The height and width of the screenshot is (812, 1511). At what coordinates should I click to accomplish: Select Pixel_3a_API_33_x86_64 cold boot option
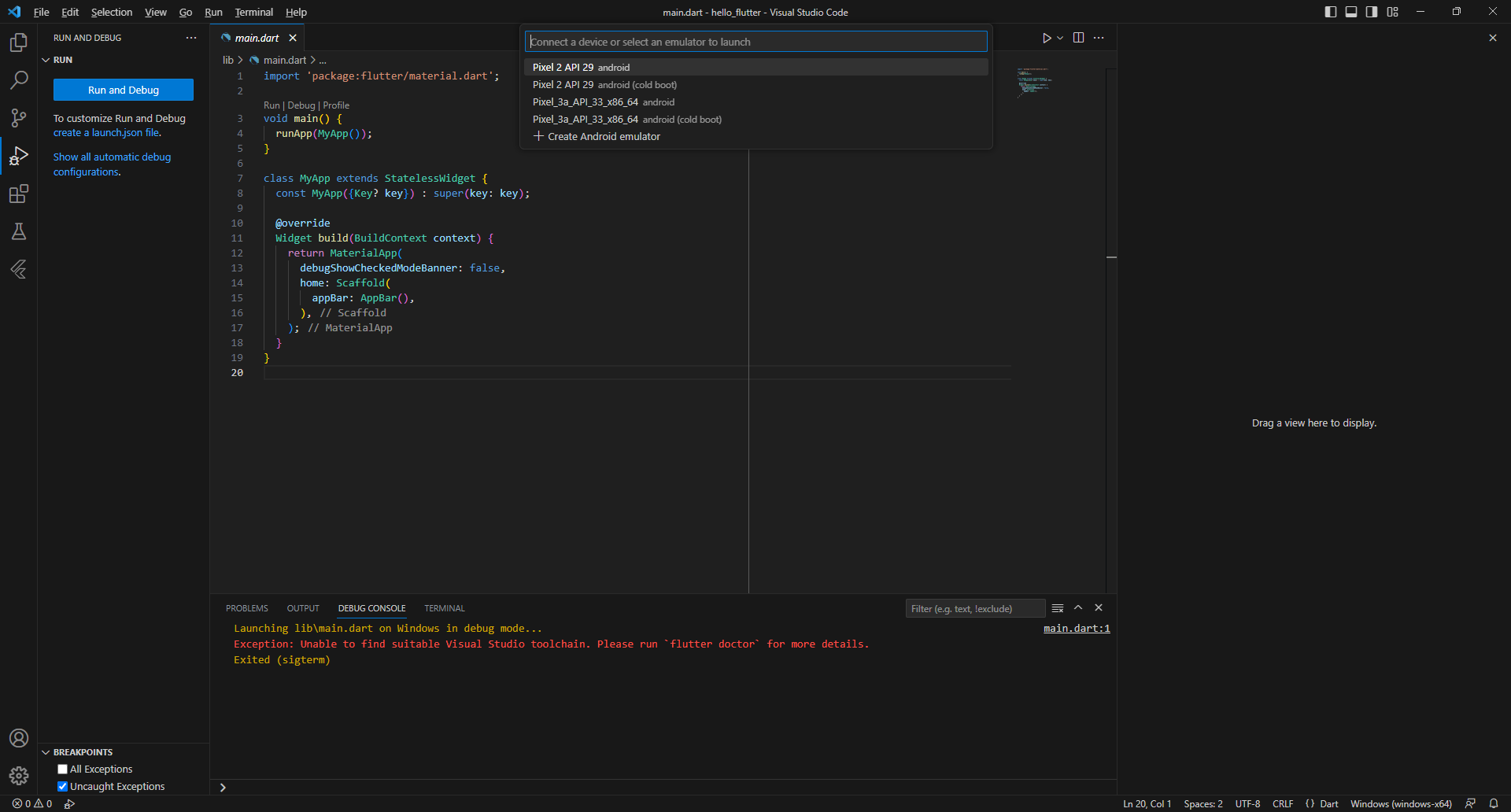[756, 120]
